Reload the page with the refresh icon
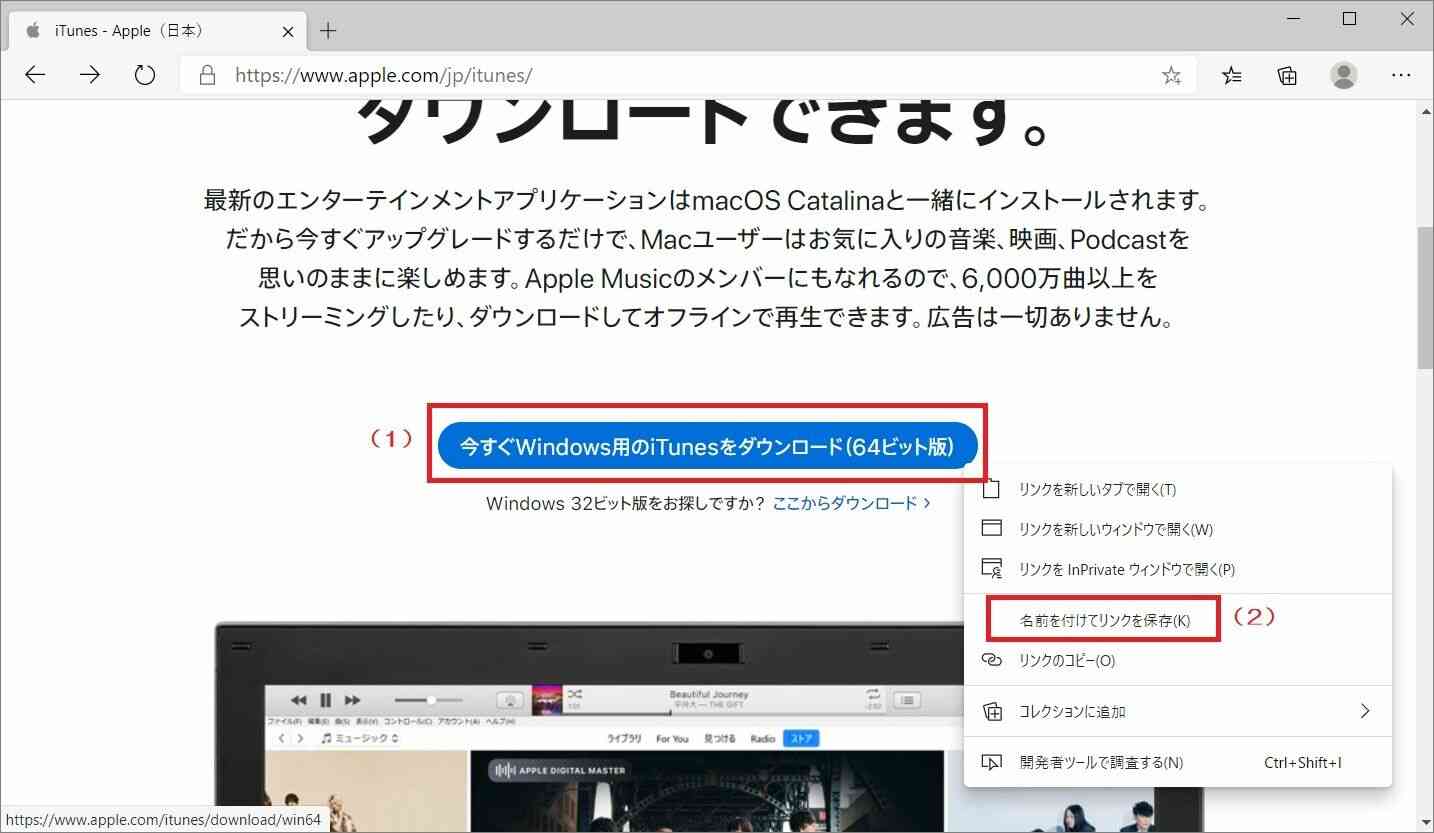This screenshot has width=1434, height=833. click(x=145, y=75)
